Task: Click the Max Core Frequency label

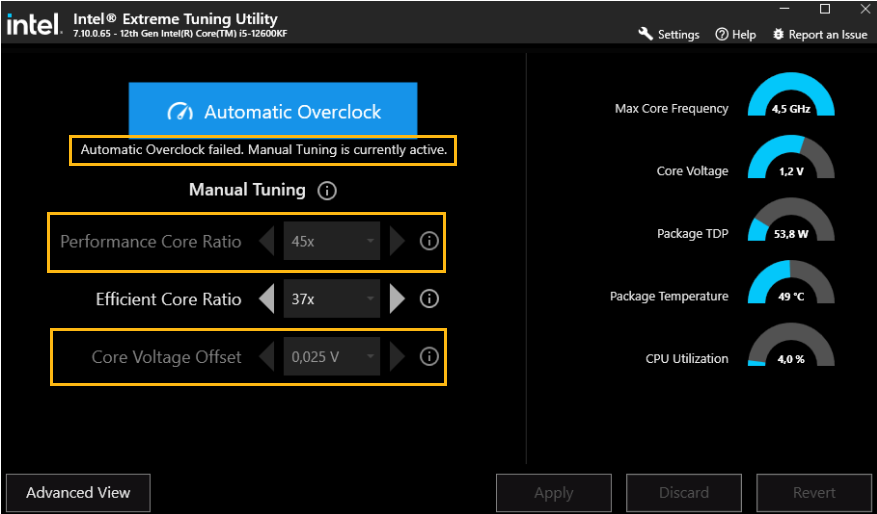Action: (672, 109)
